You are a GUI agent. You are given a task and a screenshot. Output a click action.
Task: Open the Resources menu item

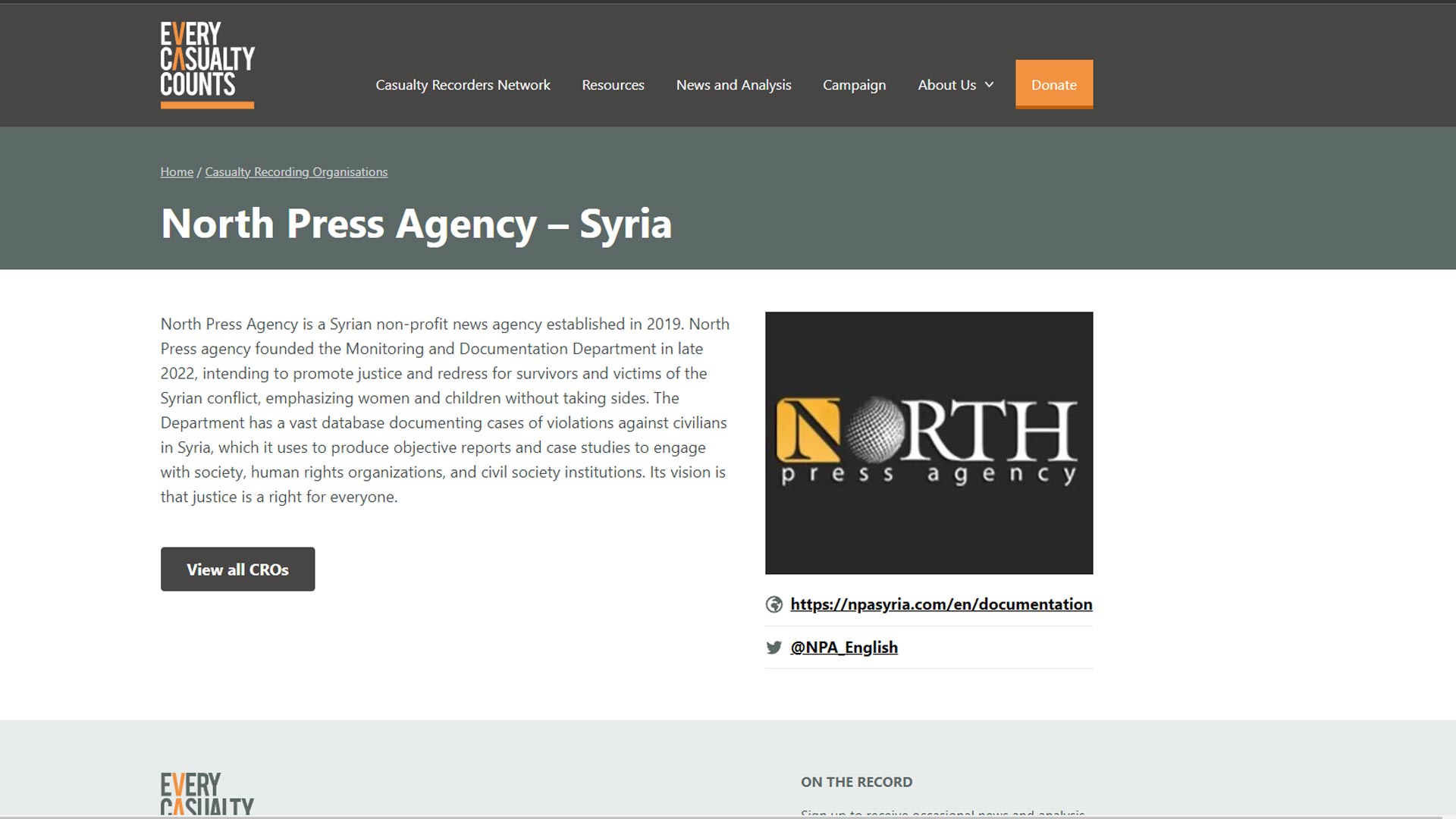point(613,85)
